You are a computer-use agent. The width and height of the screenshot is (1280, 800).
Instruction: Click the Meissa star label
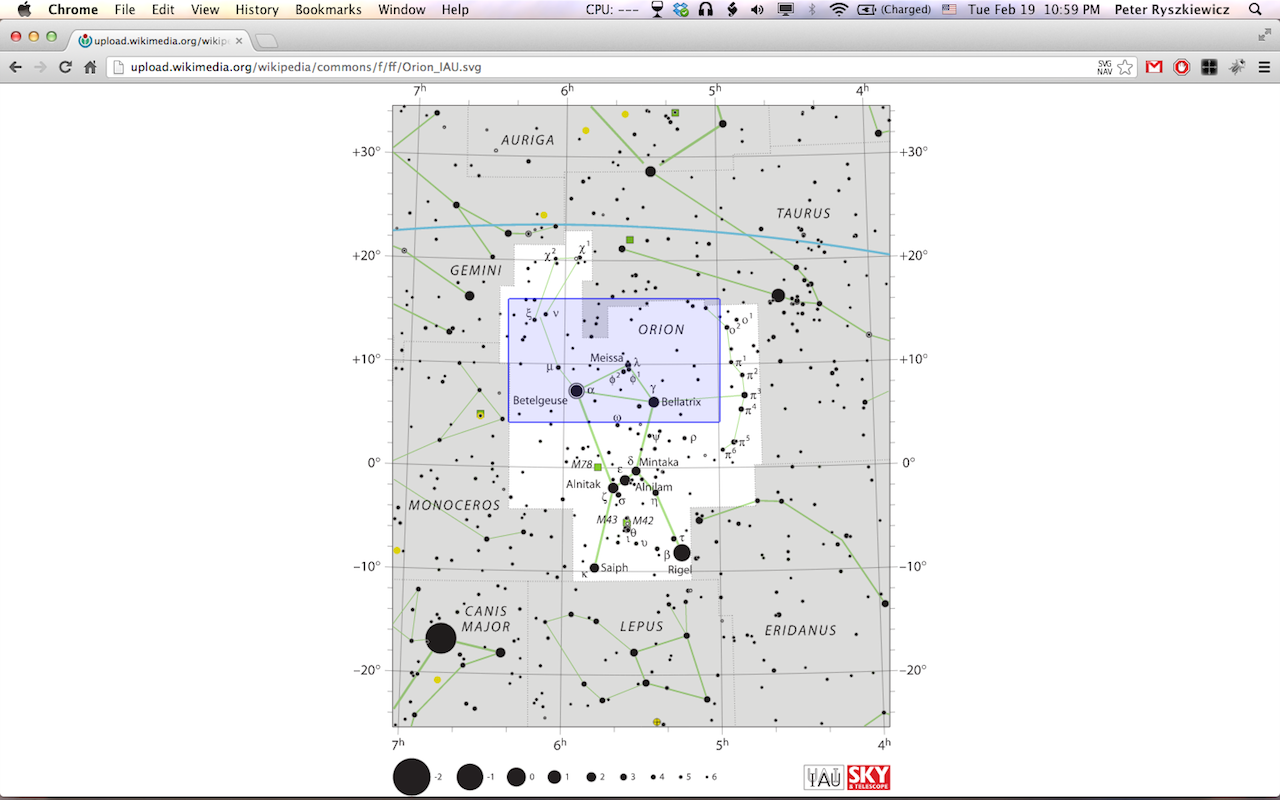[606, 357]
